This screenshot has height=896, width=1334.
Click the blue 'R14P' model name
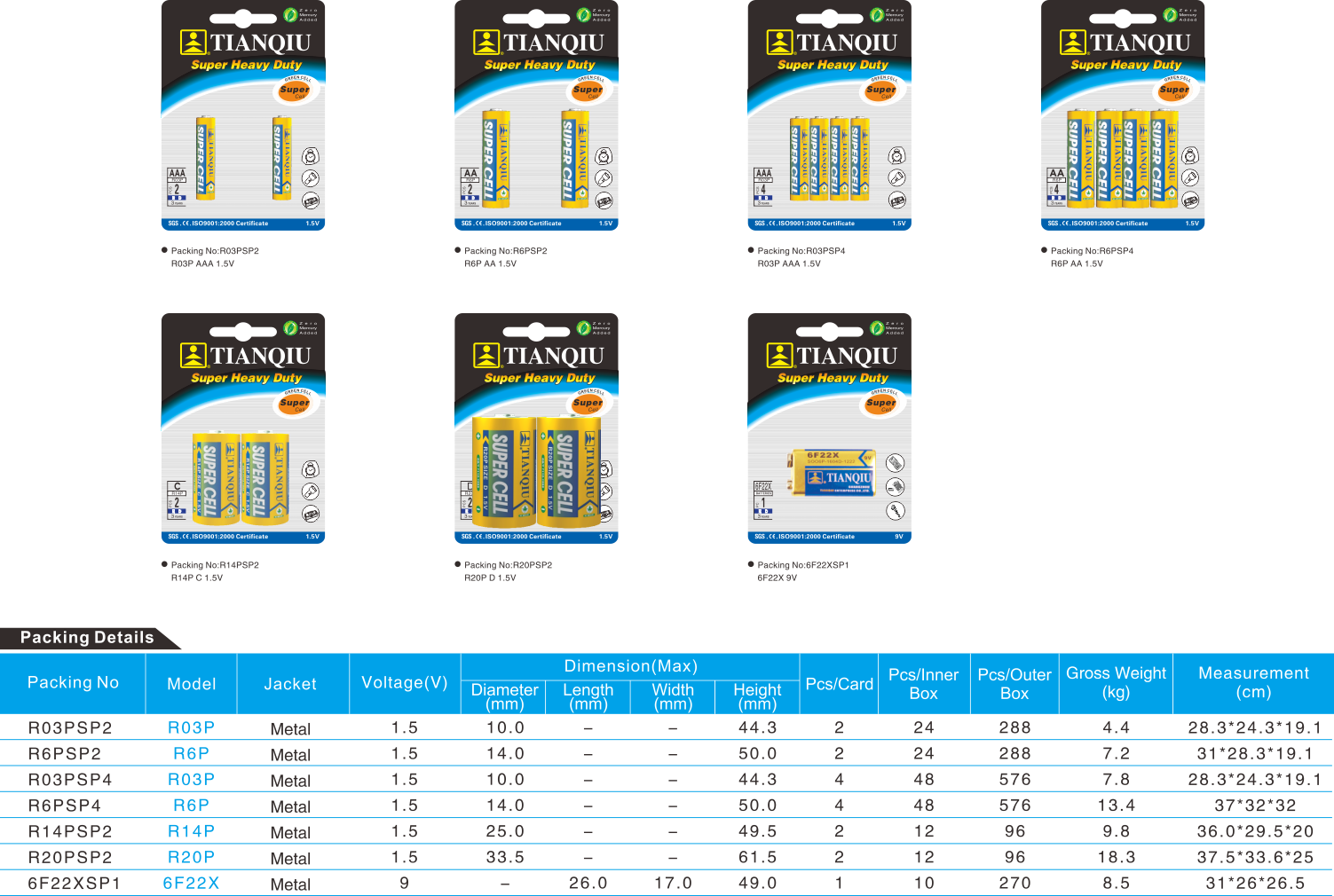tap(192, 831)
